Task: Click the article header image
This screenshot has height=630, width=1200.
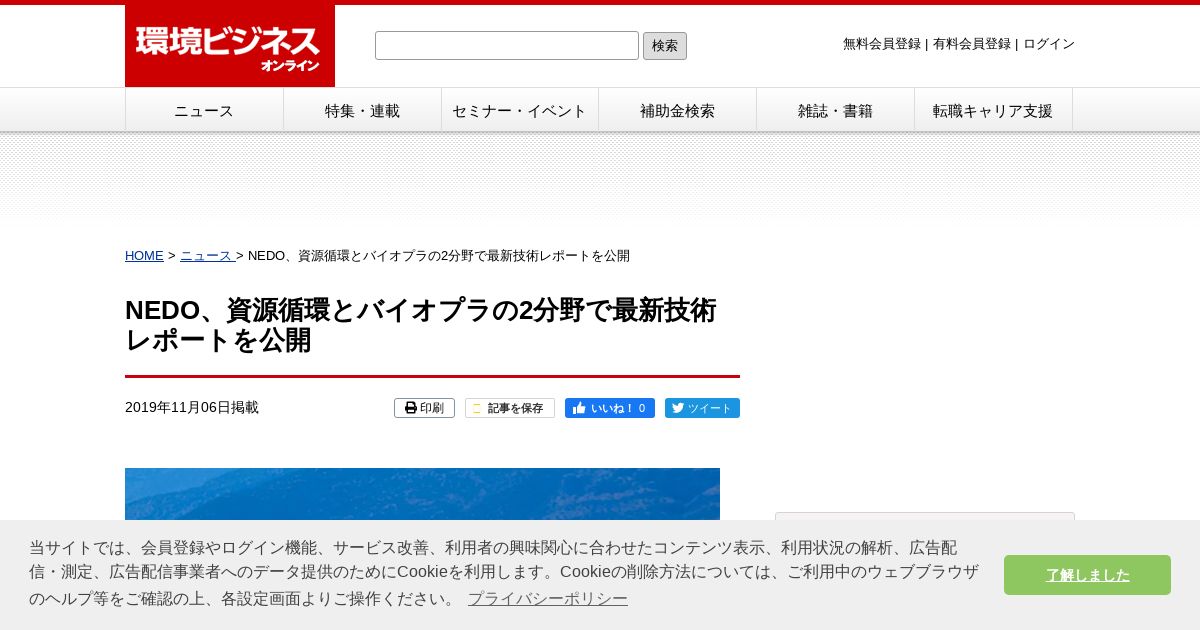Action: pos(422,494)
